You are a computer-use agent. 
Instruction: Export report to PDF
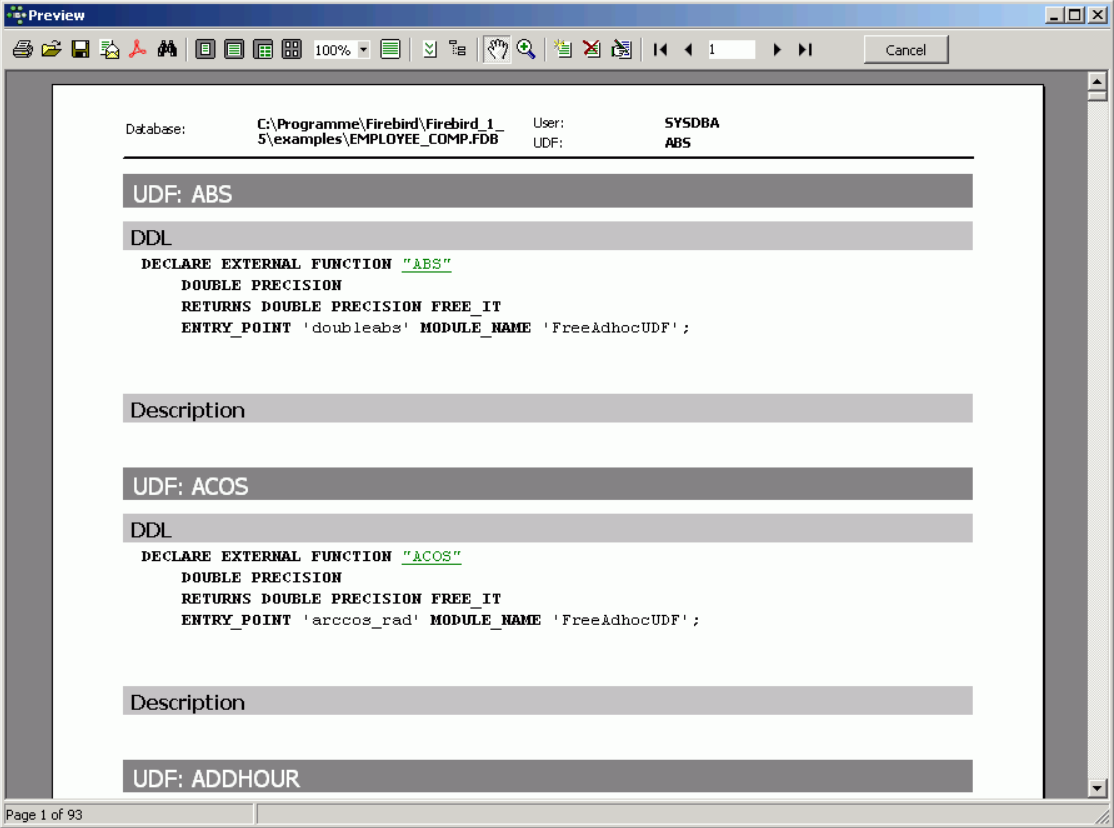click(138, 50)
